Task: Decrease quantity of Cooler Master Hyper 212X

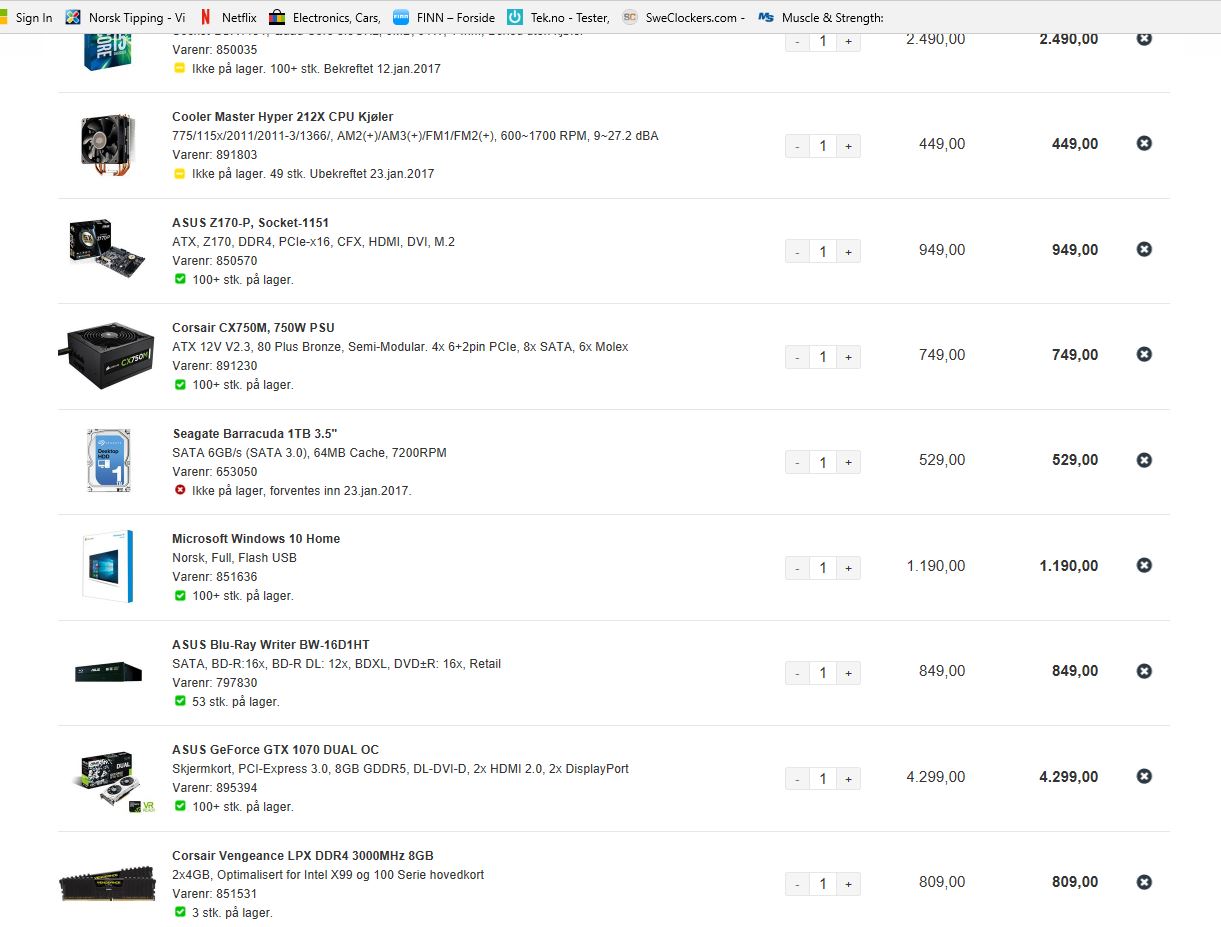Action: (x=797, y=146)
